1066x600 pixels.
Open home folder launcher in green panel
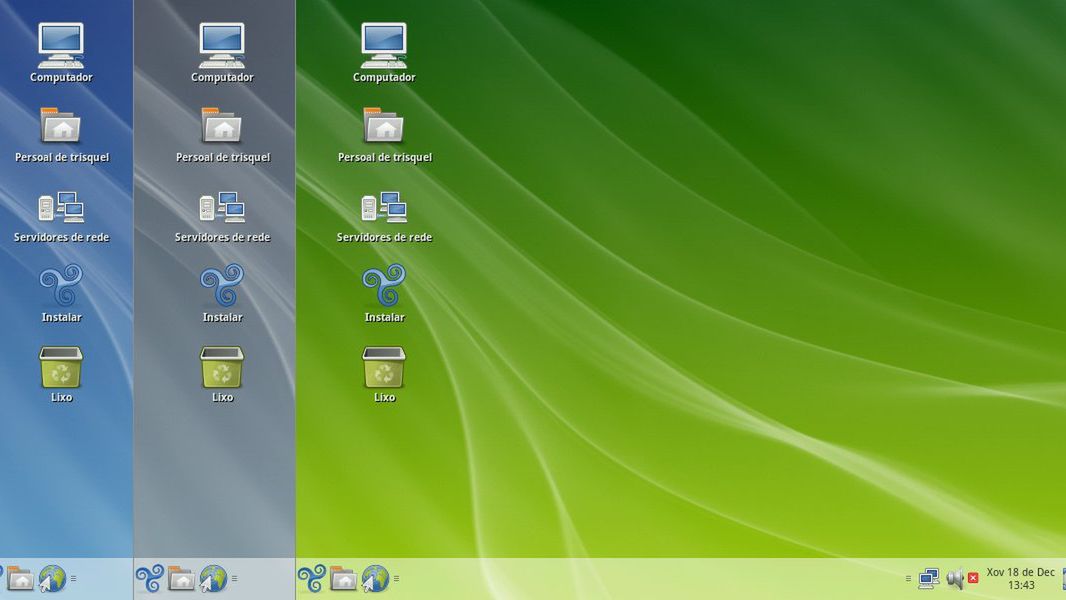coord(343,578)
